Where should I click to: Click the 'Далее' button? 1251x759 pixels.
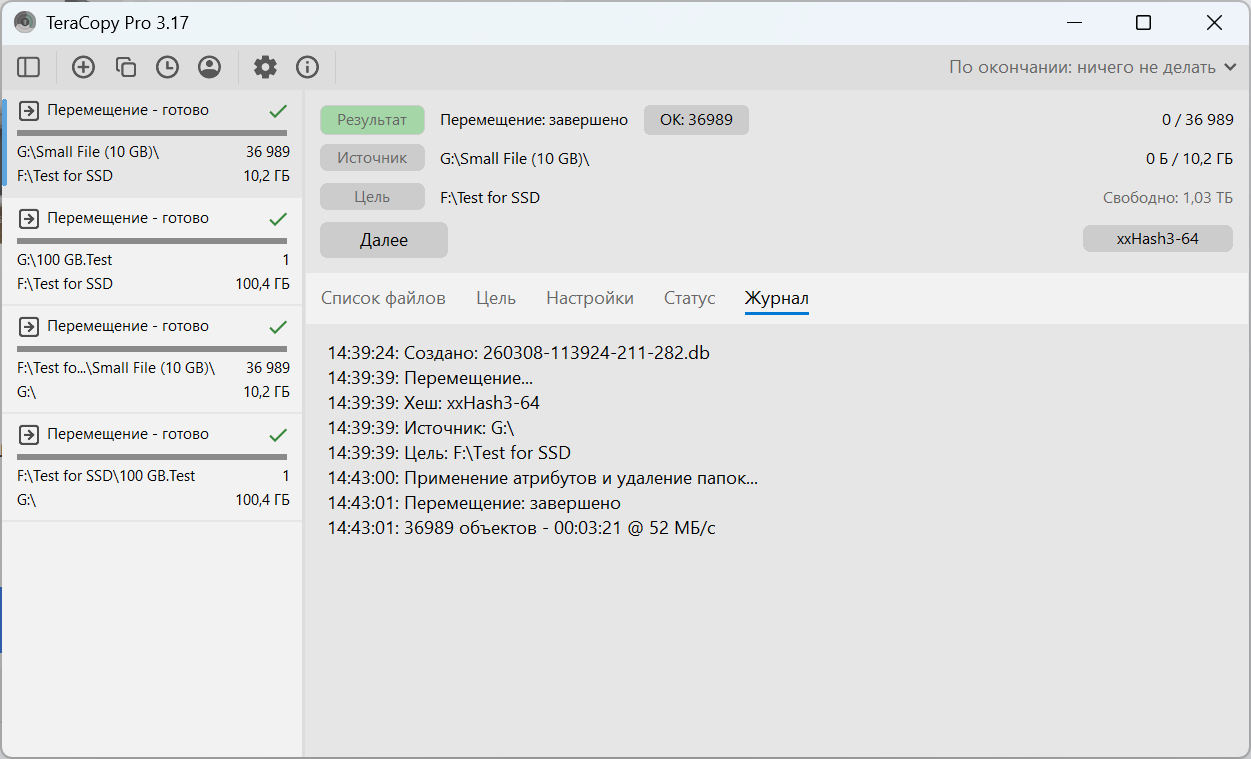384,240
